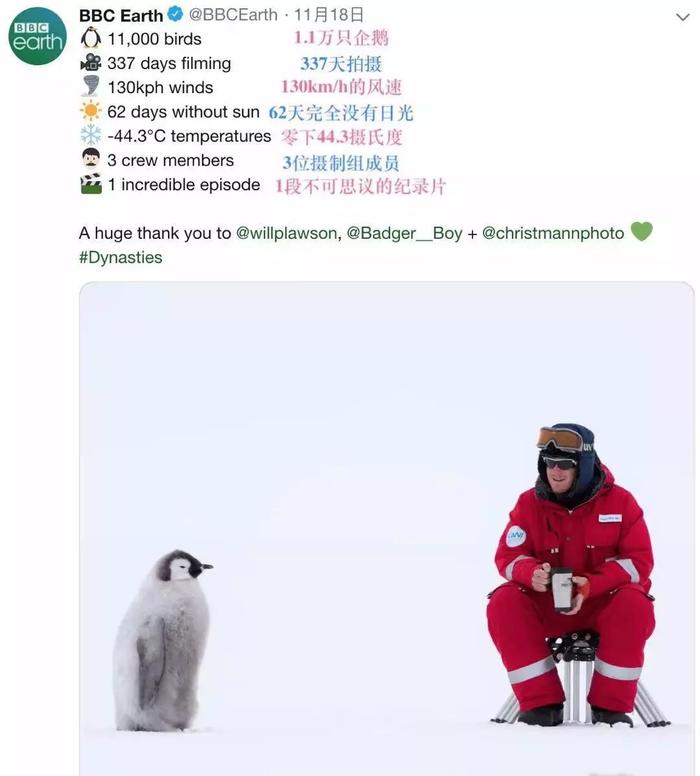Expand the tweet options chevron
Viewport: 700px width, 776px height.
pyautogui.click(x=683, y=17)
